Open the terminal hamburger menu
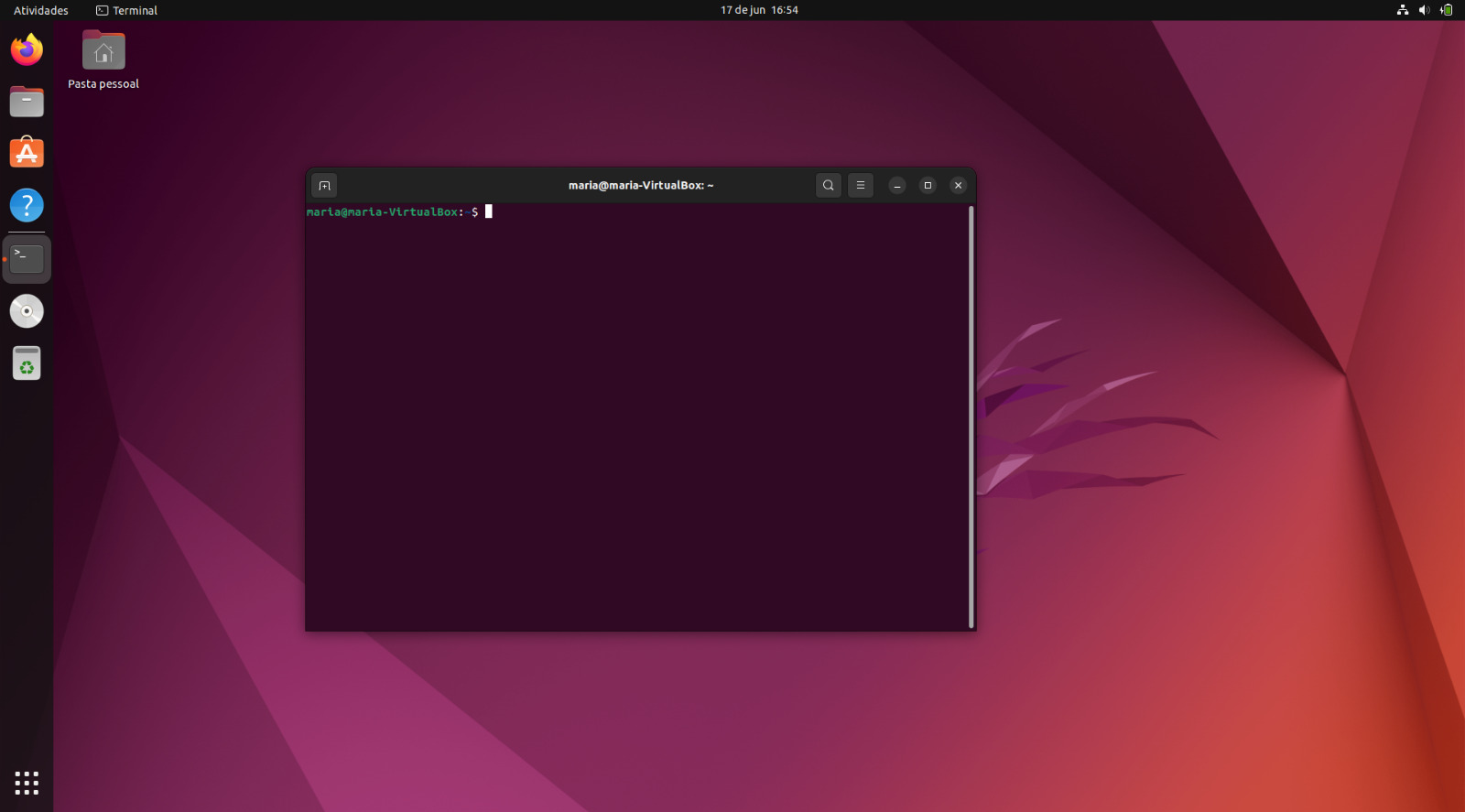Screen dimensions: 1465x812 860,186
